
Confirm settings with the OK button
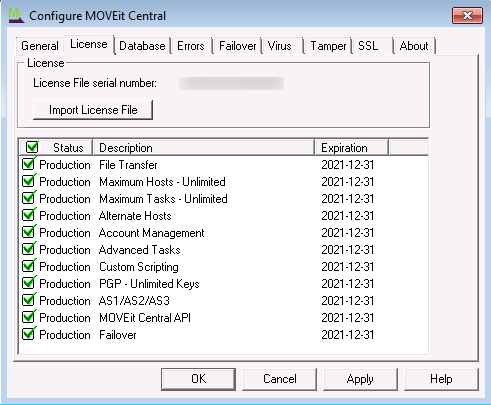[x=198, y=379]
